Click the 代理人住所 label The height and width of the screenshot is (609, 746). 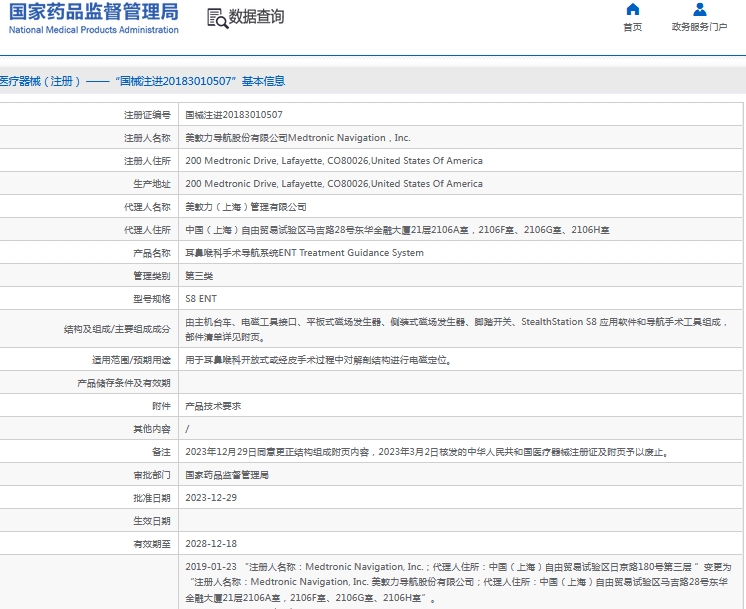point(147,230)
